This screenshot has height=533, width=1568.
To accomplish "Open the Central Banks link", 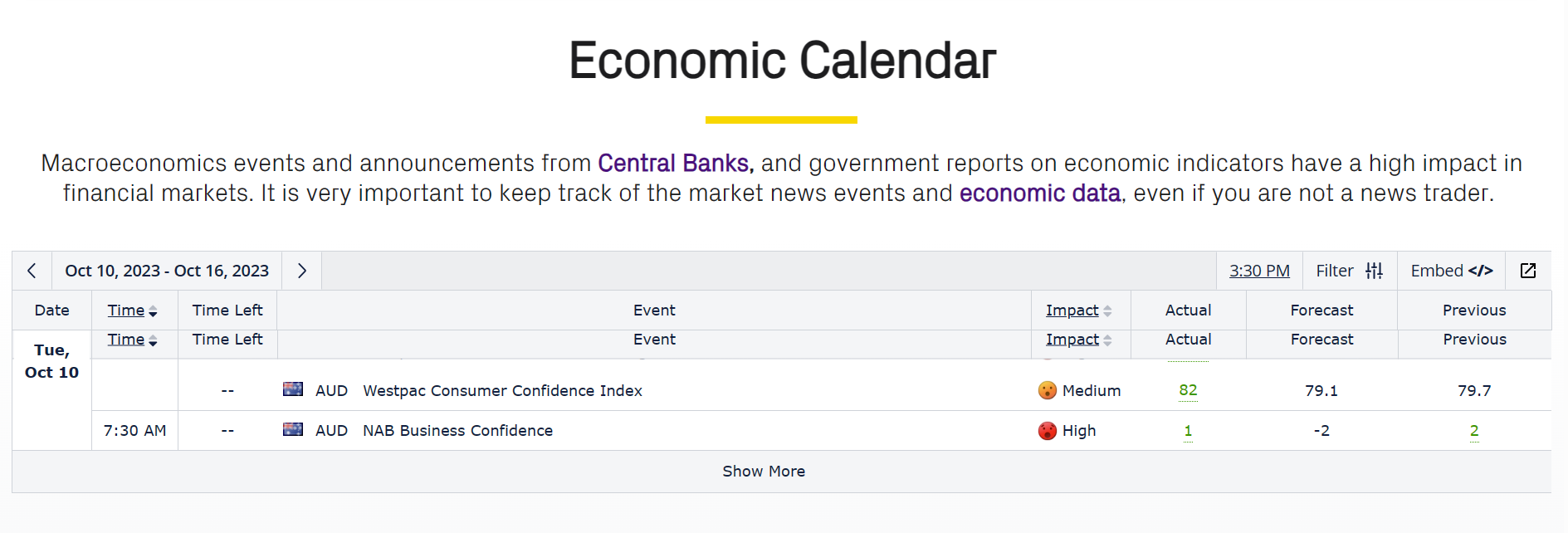I will [x=674, y=163].
